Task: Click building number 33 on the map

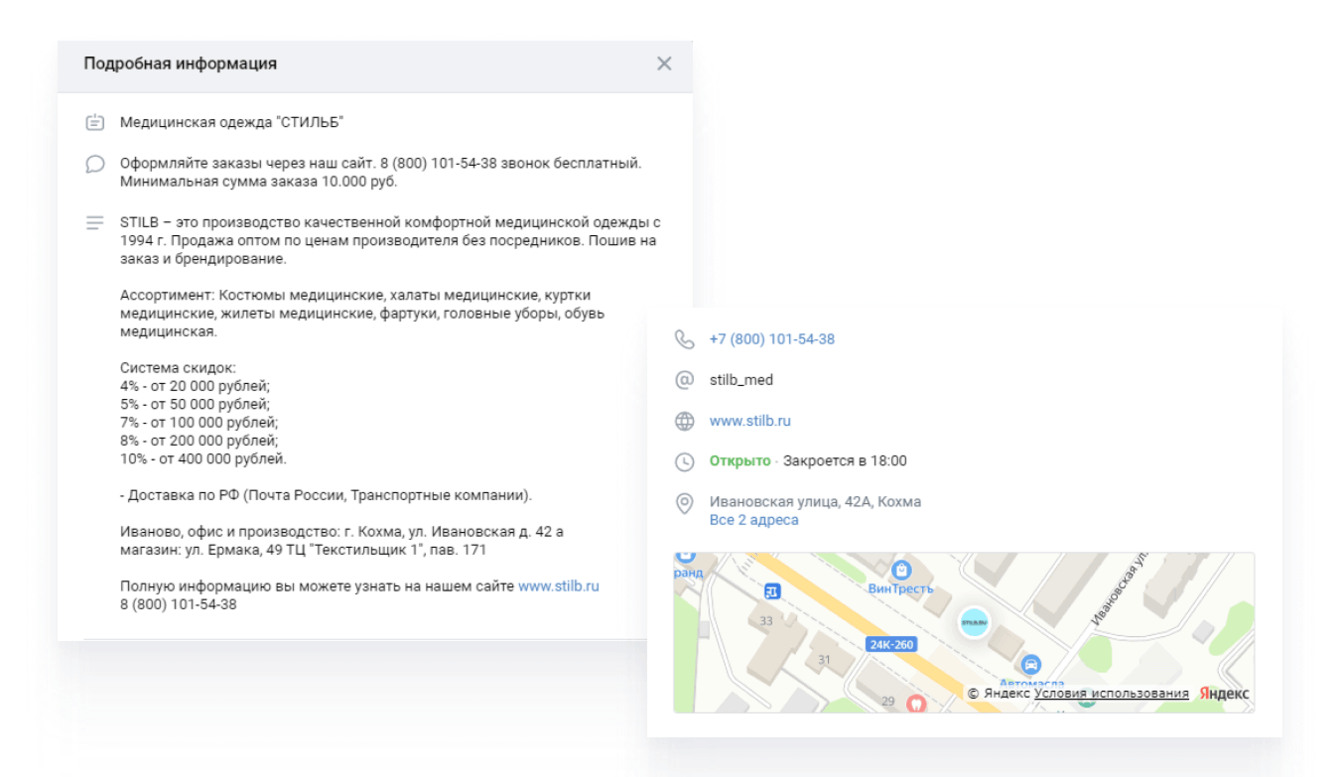Action: coord(766,622)
